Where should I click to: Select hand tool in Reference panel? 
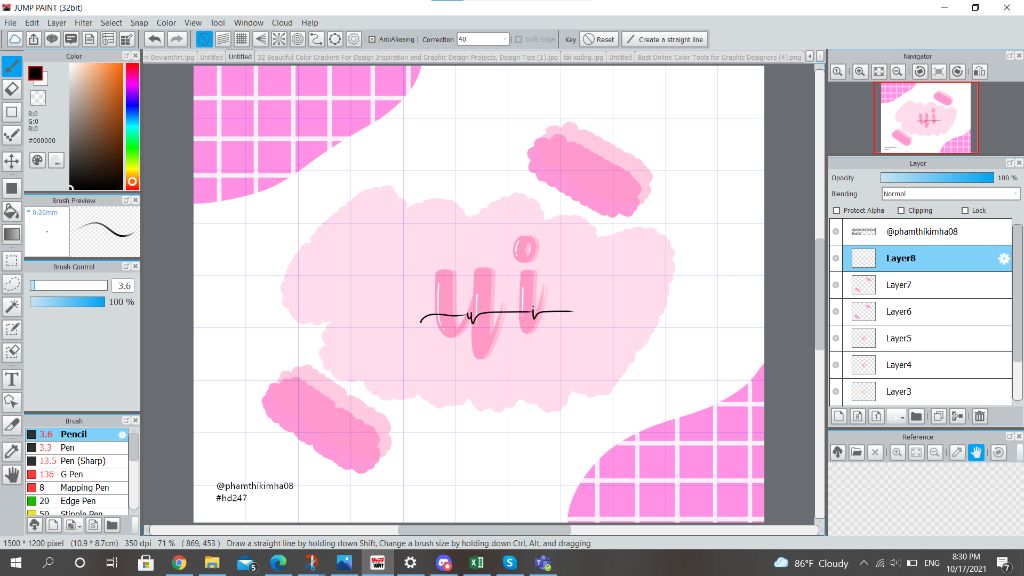tap(976, 452)
